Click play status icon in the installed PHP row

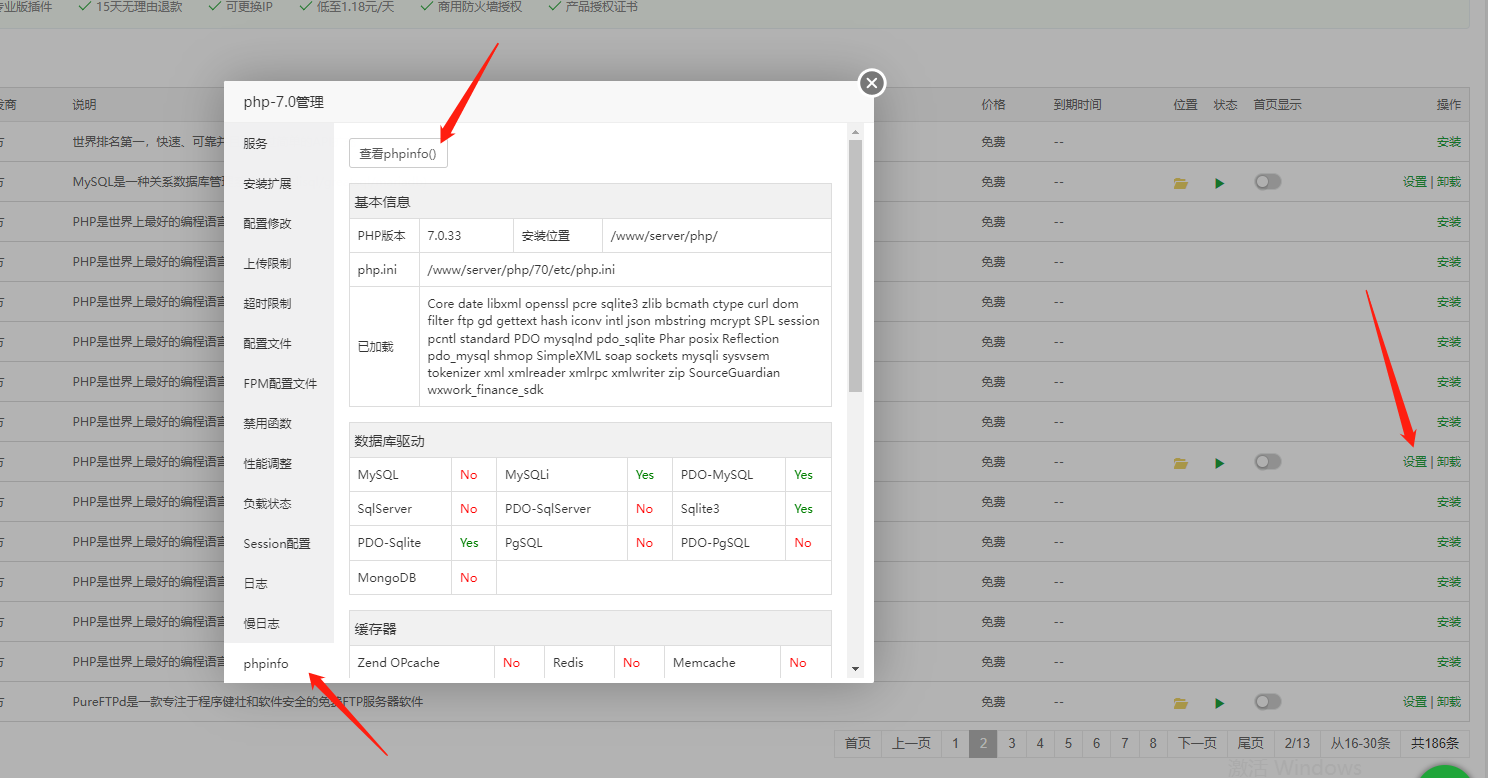point(1220,463)
